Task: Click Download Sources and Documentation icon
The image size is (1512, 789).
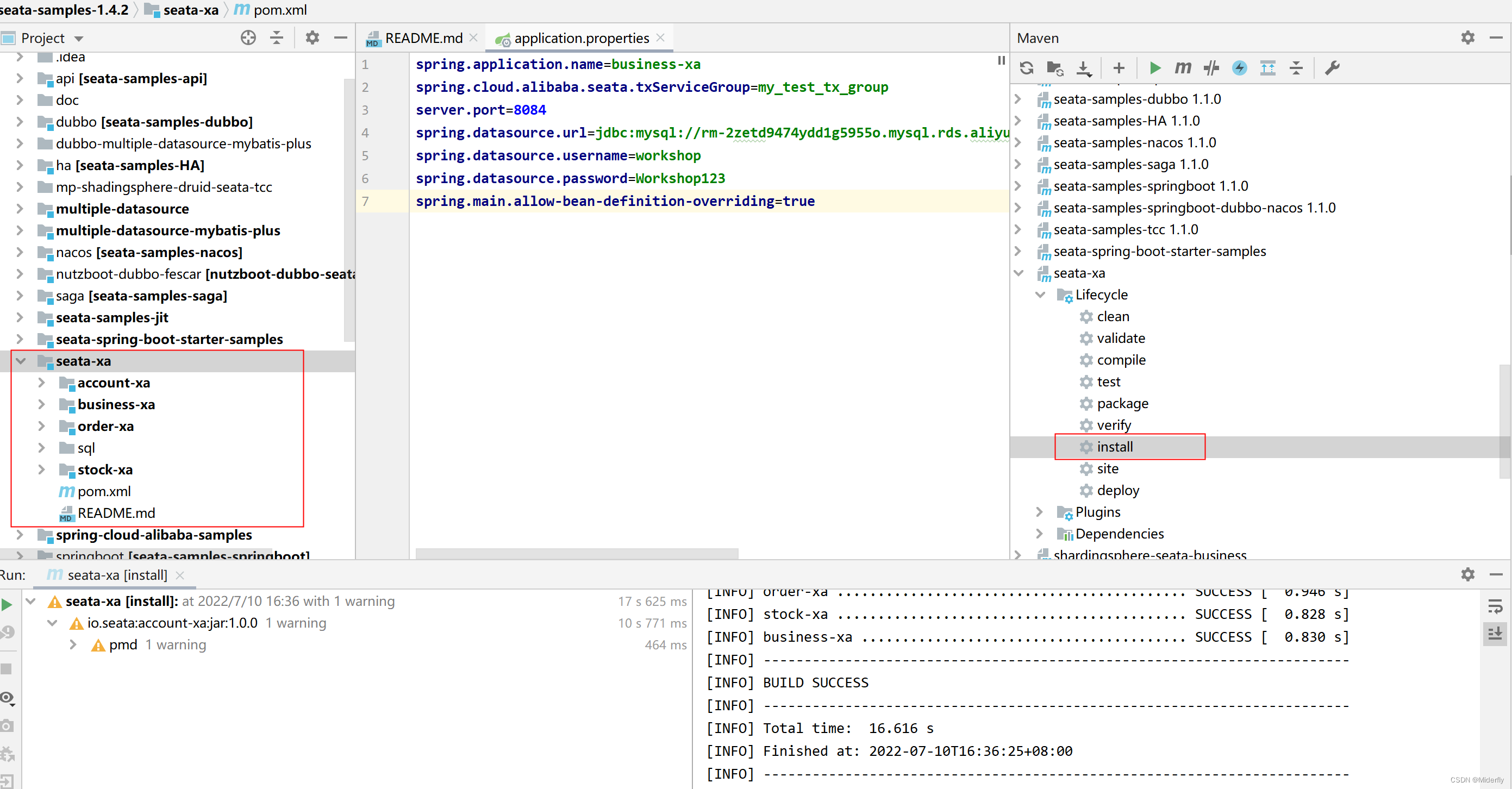Action: (1084, 68)
